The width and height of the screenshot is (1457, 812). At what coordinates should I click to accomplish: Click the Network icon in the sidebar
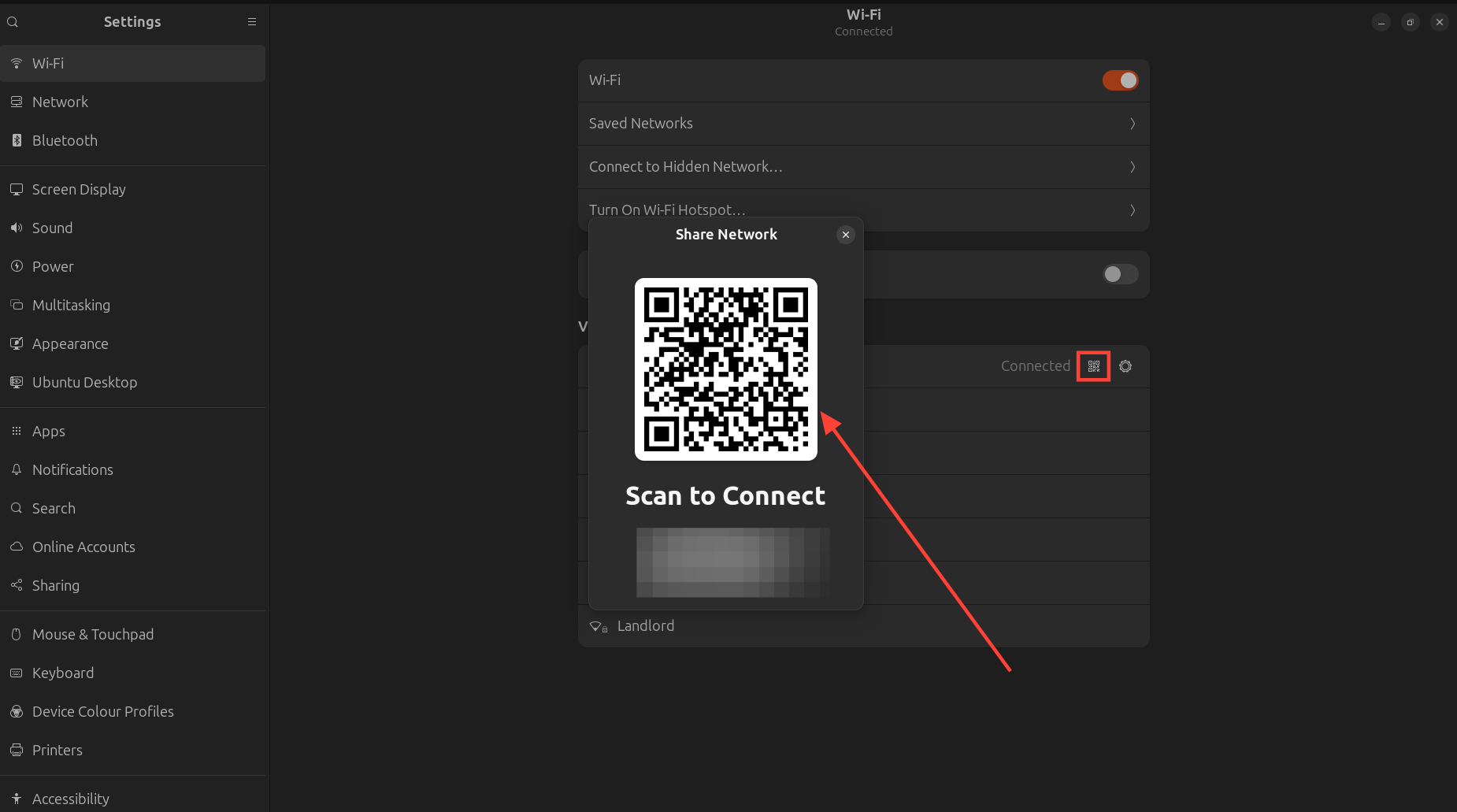click(17, 102)
